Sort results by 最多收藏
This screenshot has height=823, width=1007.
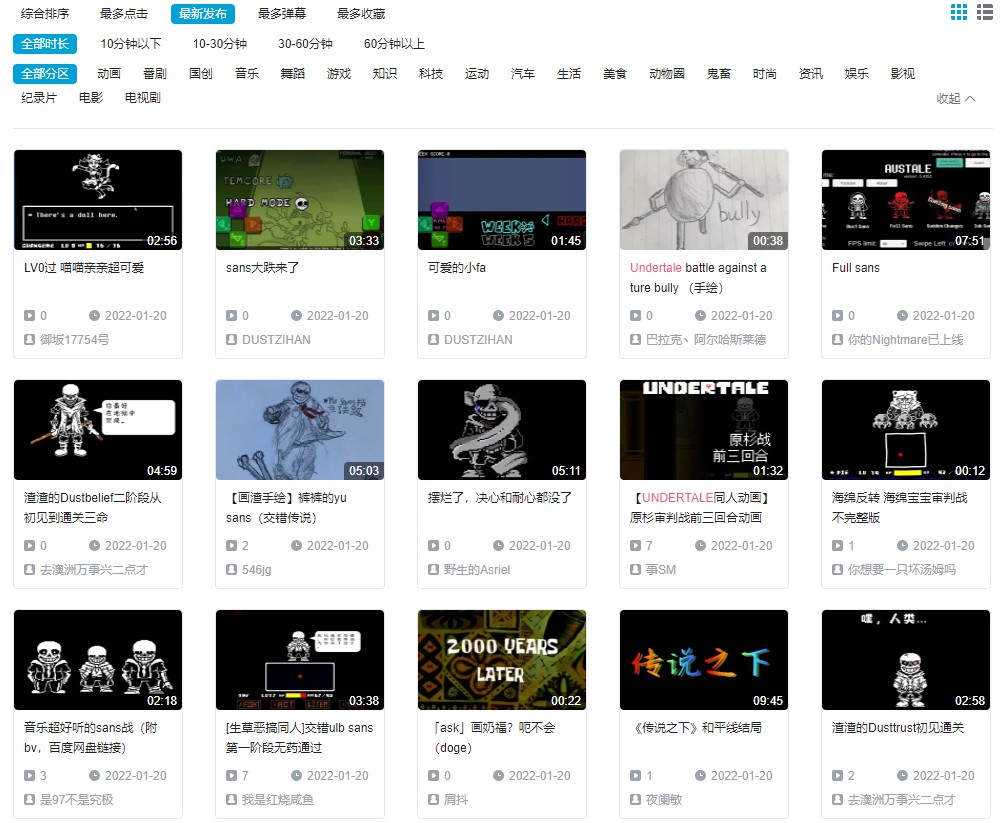pyautogui.click(x=361, y=13)
